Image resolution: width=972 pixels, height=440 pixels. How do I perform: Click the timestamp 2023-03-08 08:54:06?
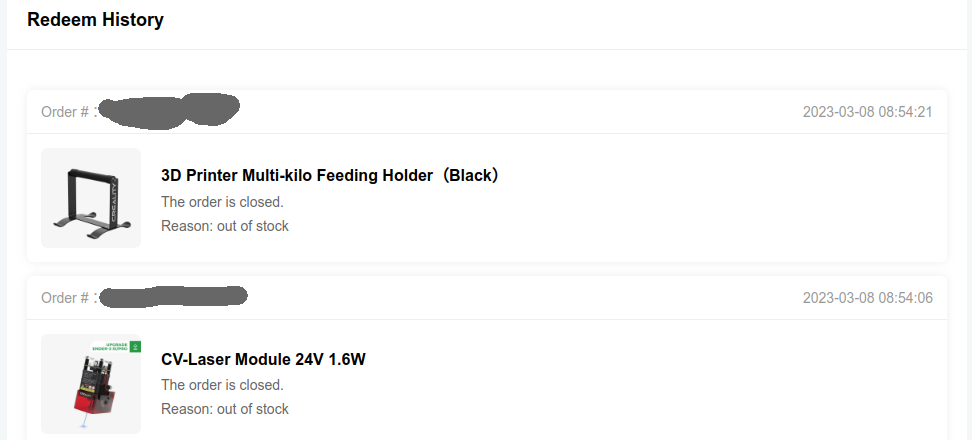click(867, 297)
